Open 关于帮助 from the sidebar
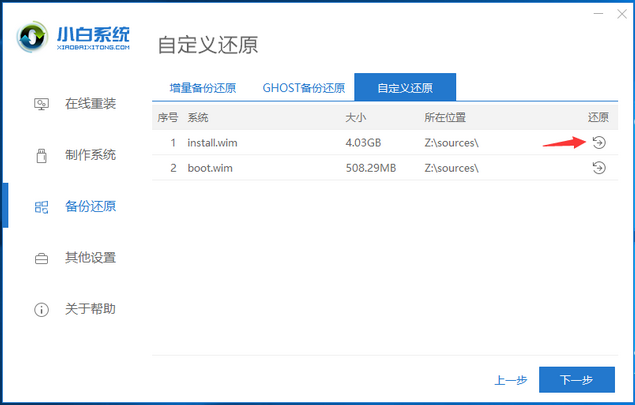The height and width of the screenshot is (405, 635). (90, 309)
